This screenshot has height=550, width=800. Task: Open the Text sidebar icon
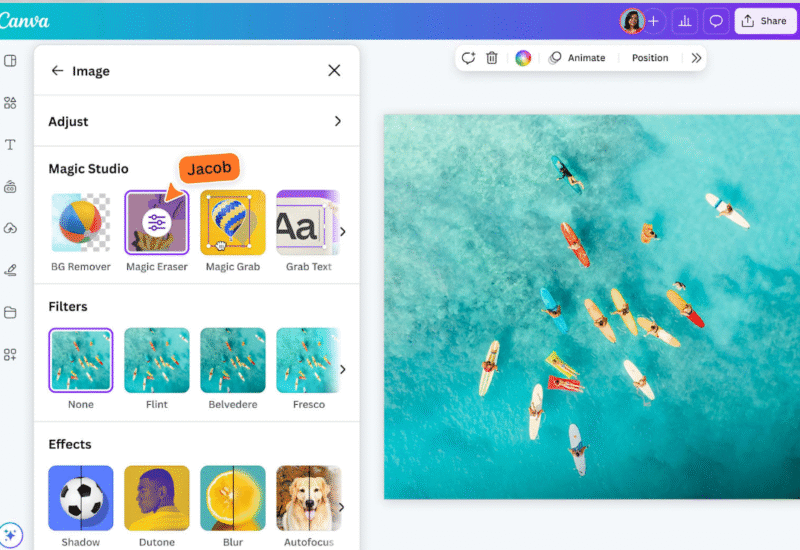(x=10, y=145)
